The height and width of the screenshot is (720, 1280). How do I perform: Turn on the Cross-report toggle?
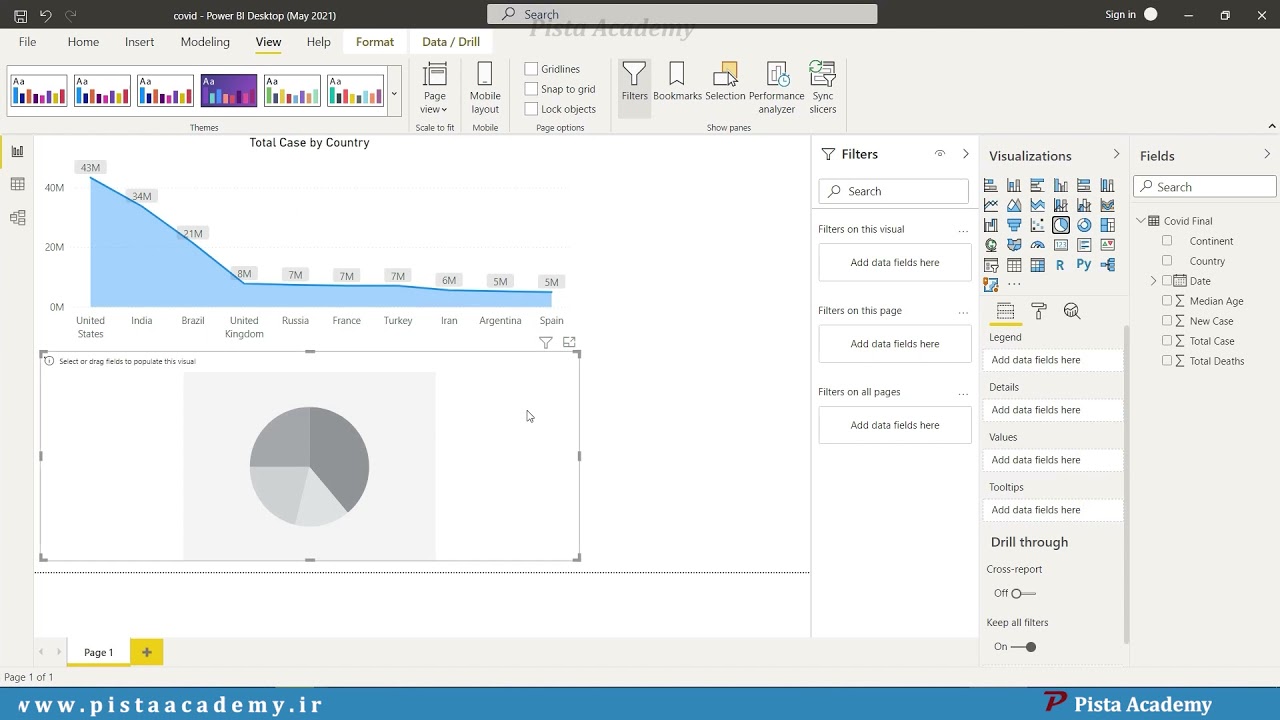[x=1022, y=593]
